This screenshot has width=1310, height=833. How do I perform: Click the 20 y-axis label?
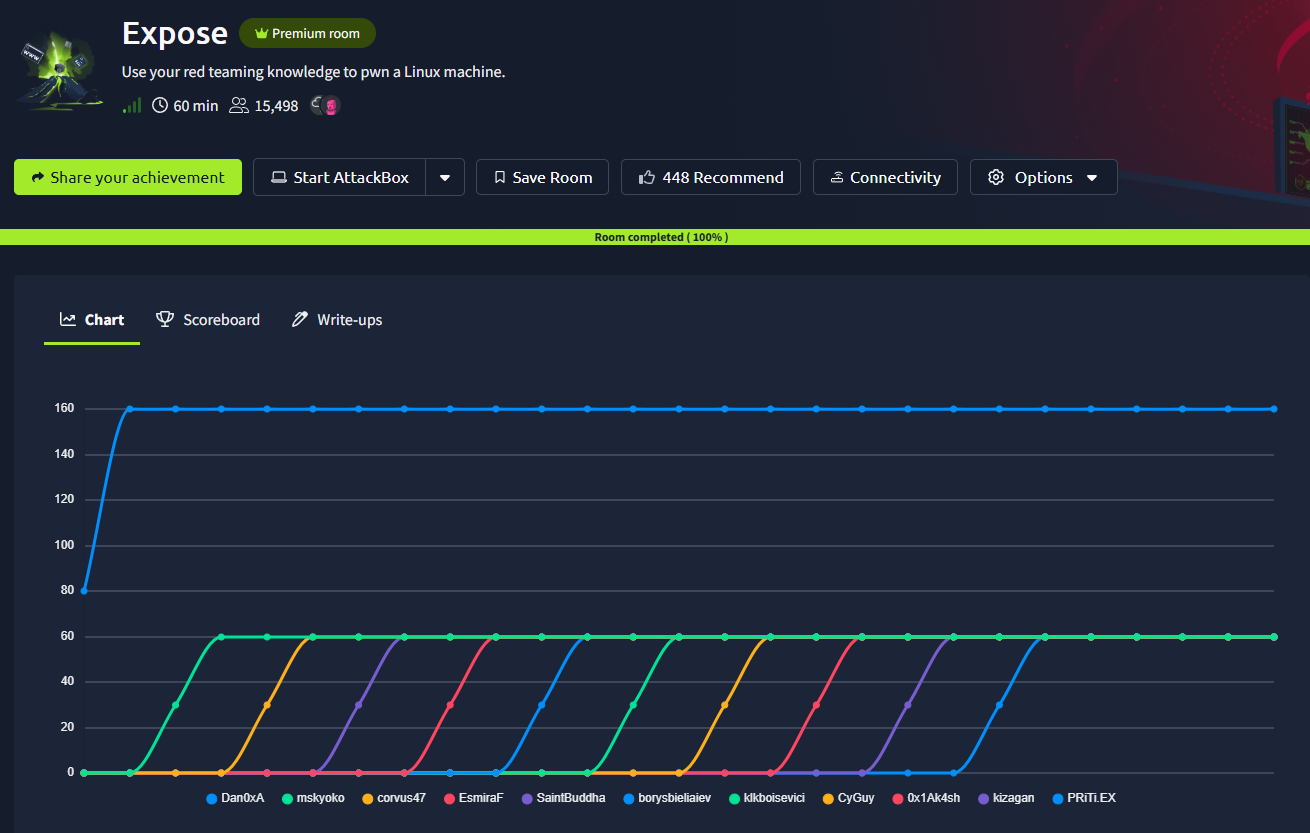tap(68, 727)
